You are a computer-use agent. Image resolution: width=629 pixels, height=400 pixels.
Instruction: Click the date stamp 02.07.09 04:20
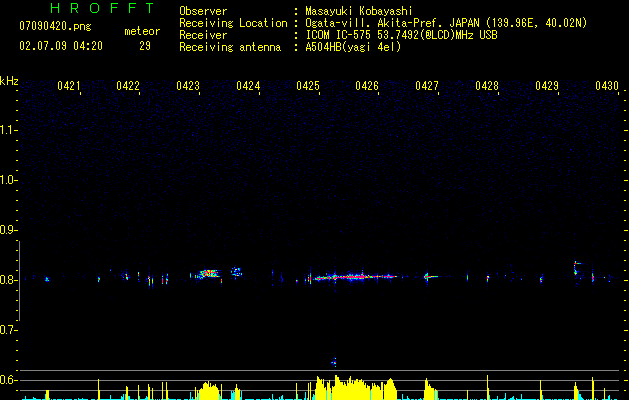click(61, 46)
